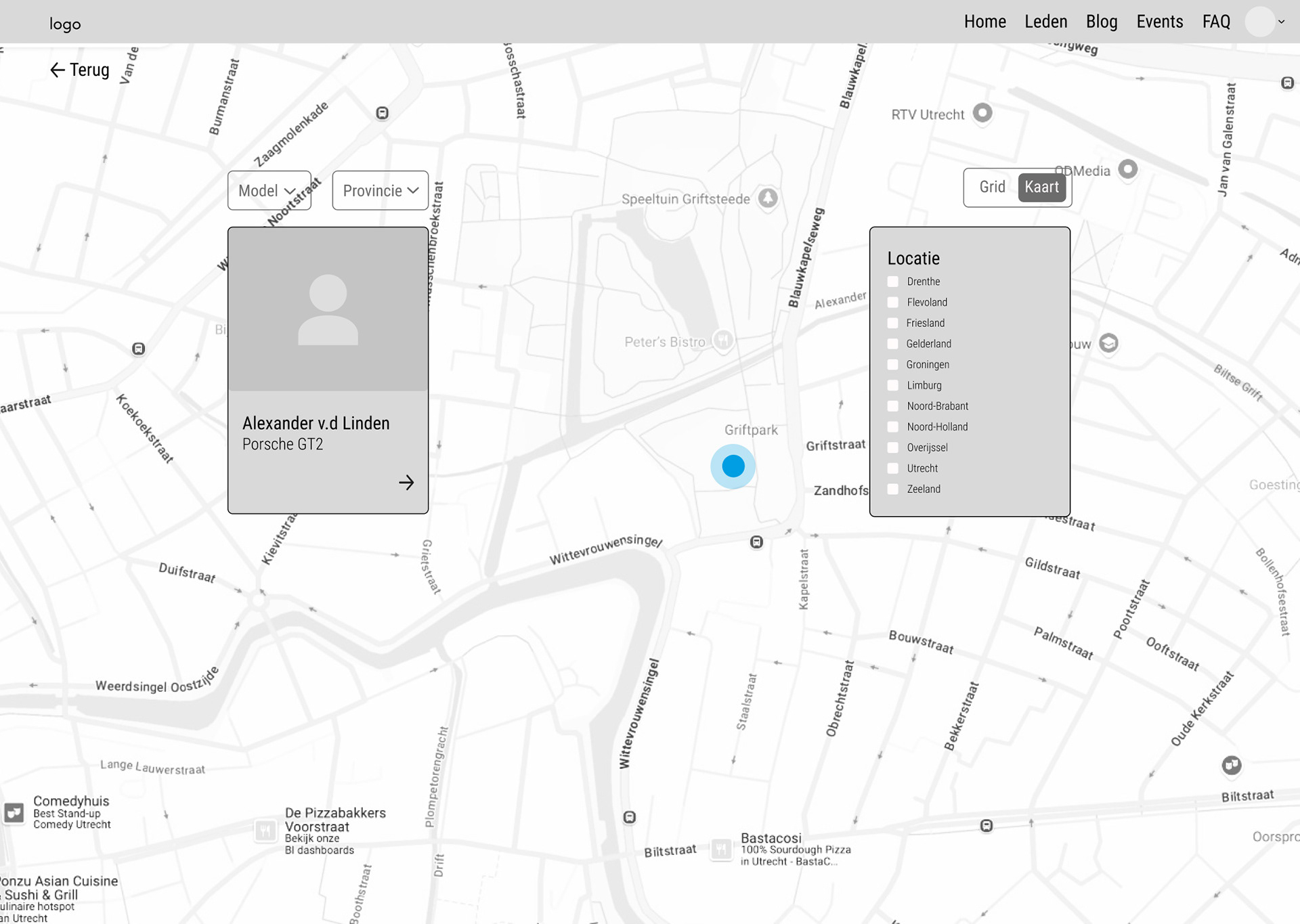Enable the Noord-Holland checkbox
Screen dimensions: 1300x924
(x=893, y=427)
